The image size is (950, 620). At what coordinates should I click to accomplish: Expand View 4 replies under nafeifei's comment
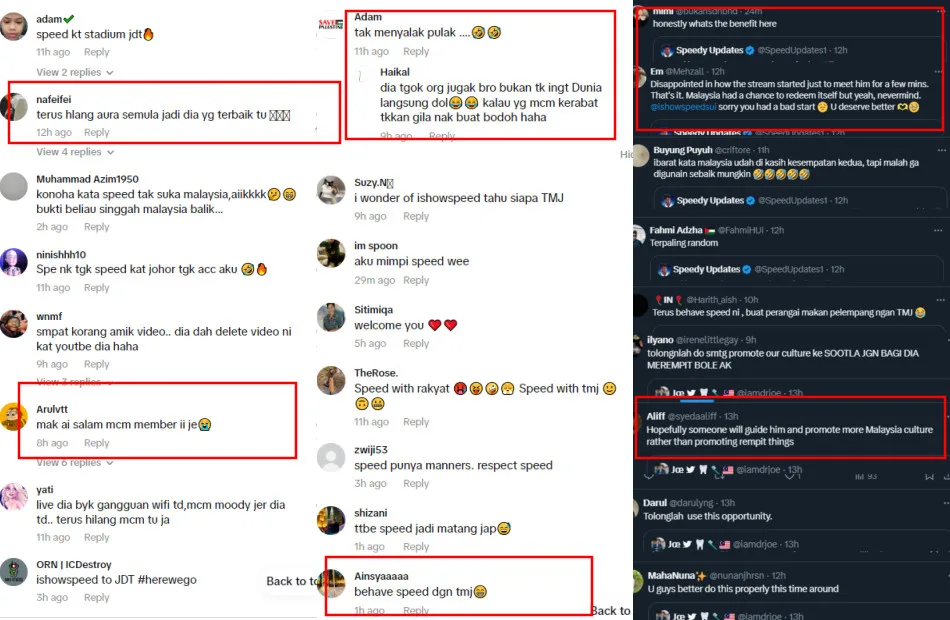tap(75, 152)
